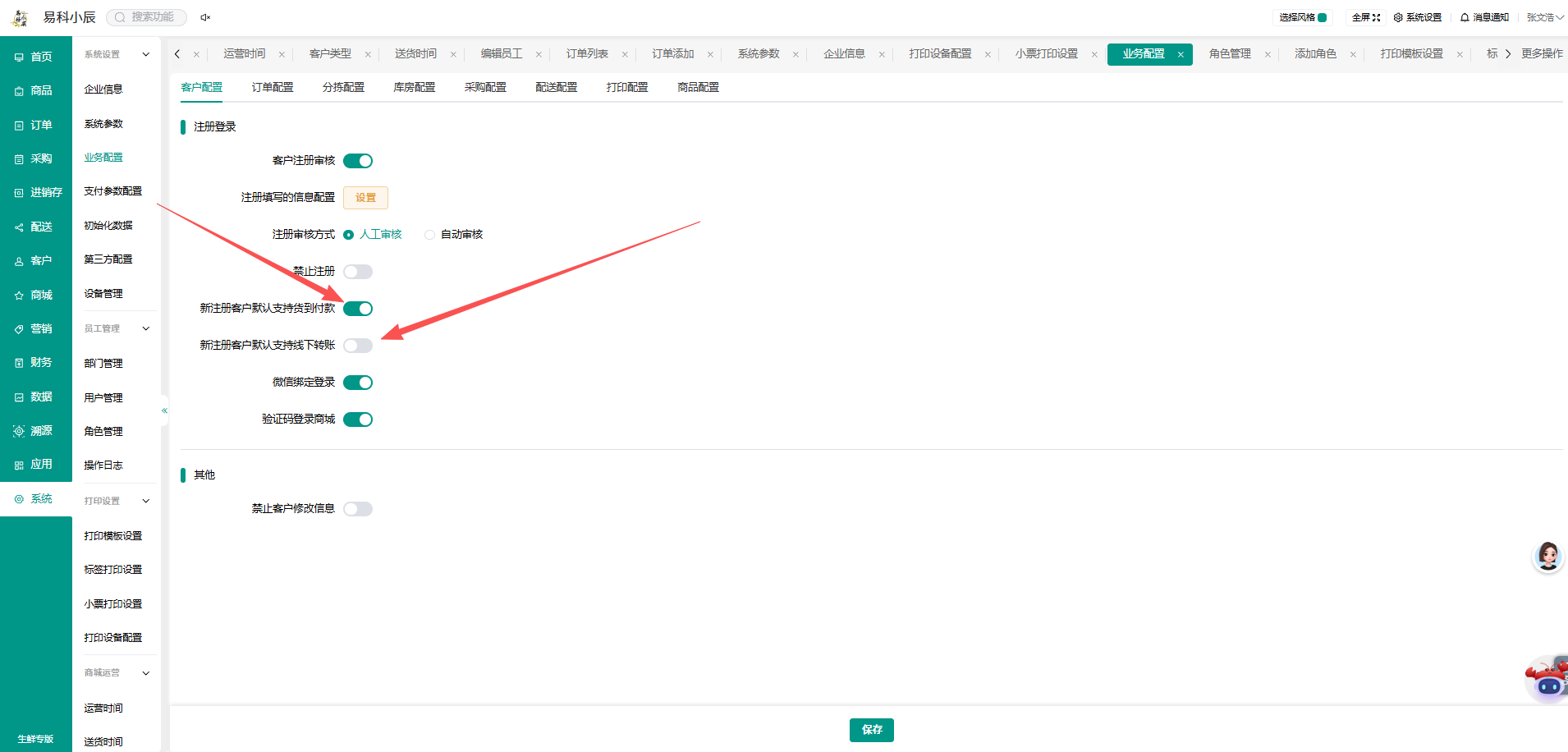Screen dimensions: 1568x752
Task: Click the 首页 home icon in sidebar
Action: tap(19, 57)
